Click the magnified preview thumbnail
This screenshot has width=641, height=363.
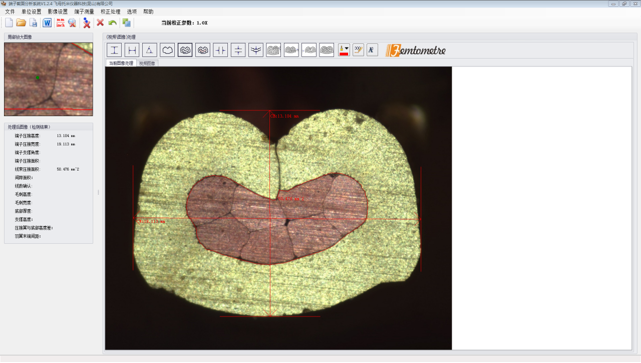pyautogui.click(x=49, y=79)
